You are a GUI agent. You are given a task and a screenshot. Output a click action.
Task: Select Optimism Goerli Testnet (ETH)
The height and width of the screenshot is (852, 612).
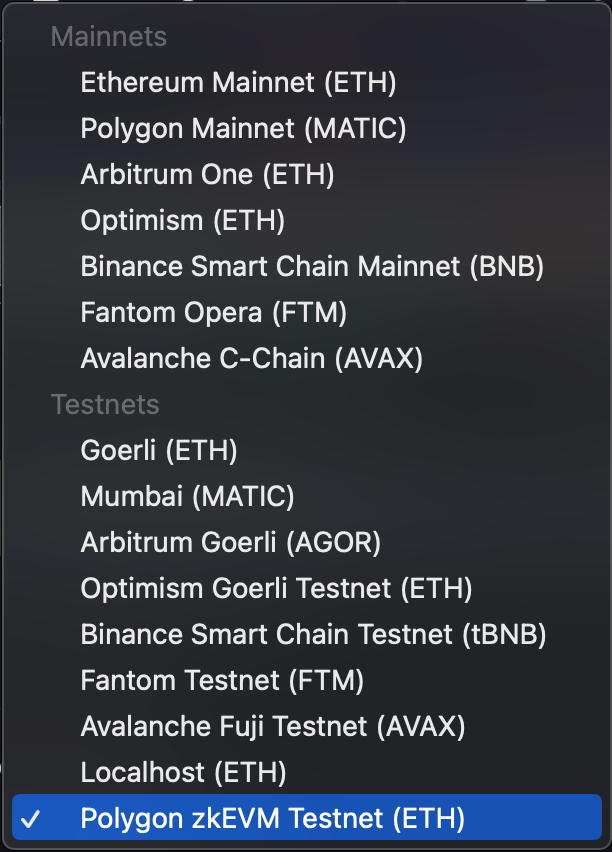pos(276,588)
